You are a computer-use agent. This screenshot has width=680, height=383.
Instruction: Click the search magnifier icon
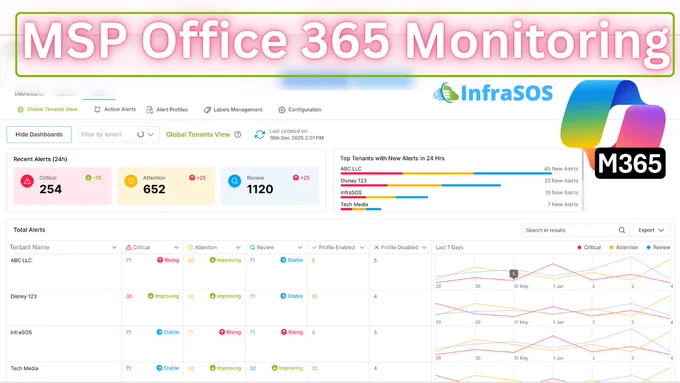pos(621,230)
